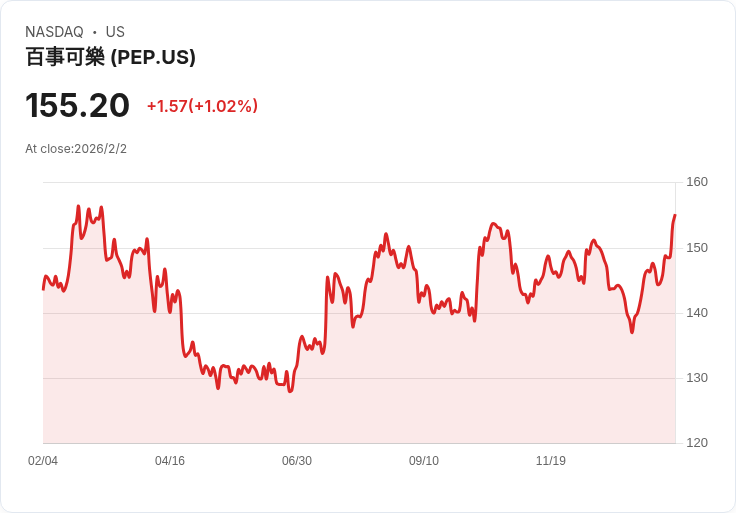Click the +1.57(+1.02%) price change

[x=202, y=106]
